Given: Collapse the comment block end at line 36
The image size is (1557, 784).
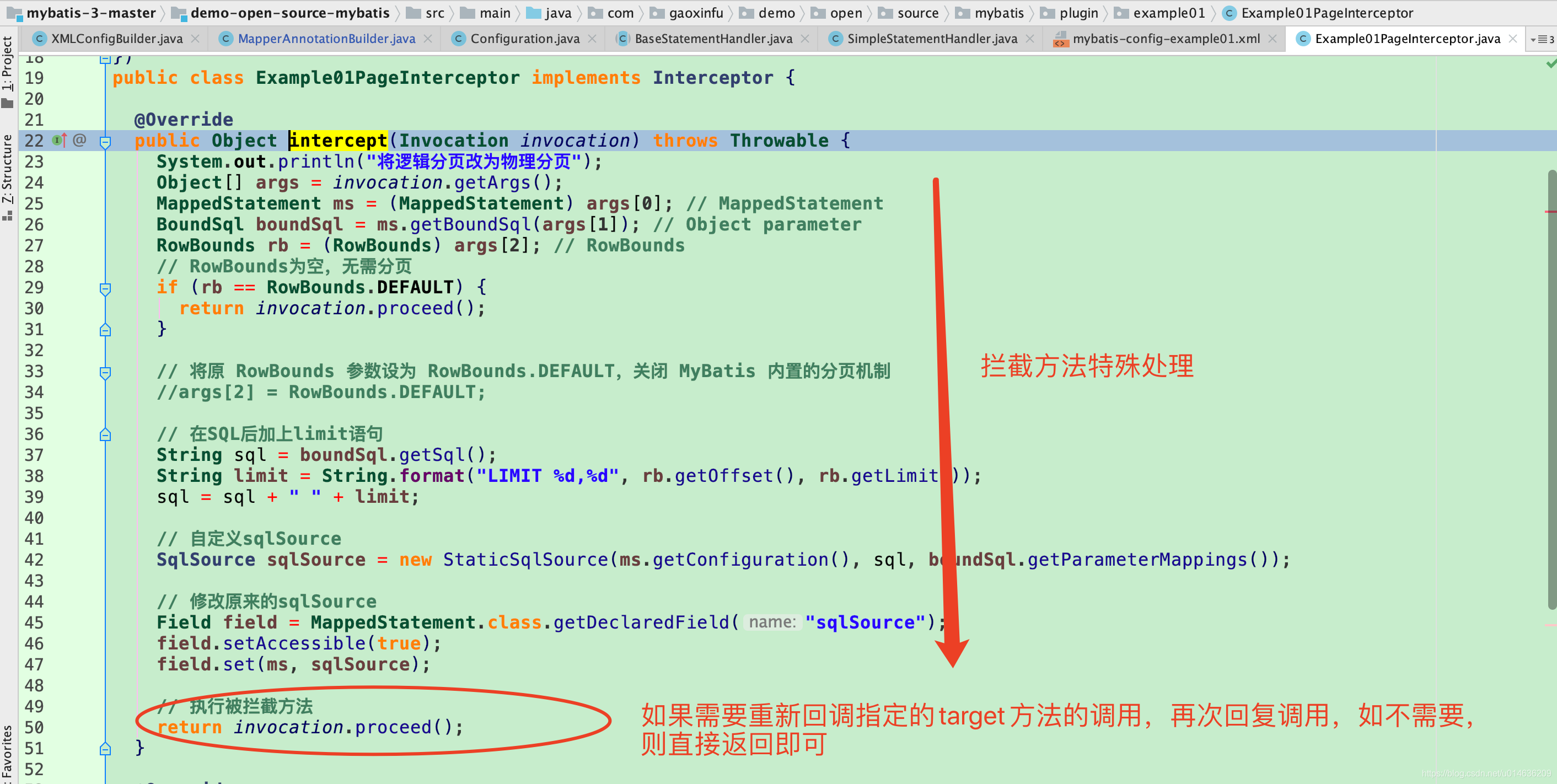Looking at the screenshot, I should click(105, 434).
